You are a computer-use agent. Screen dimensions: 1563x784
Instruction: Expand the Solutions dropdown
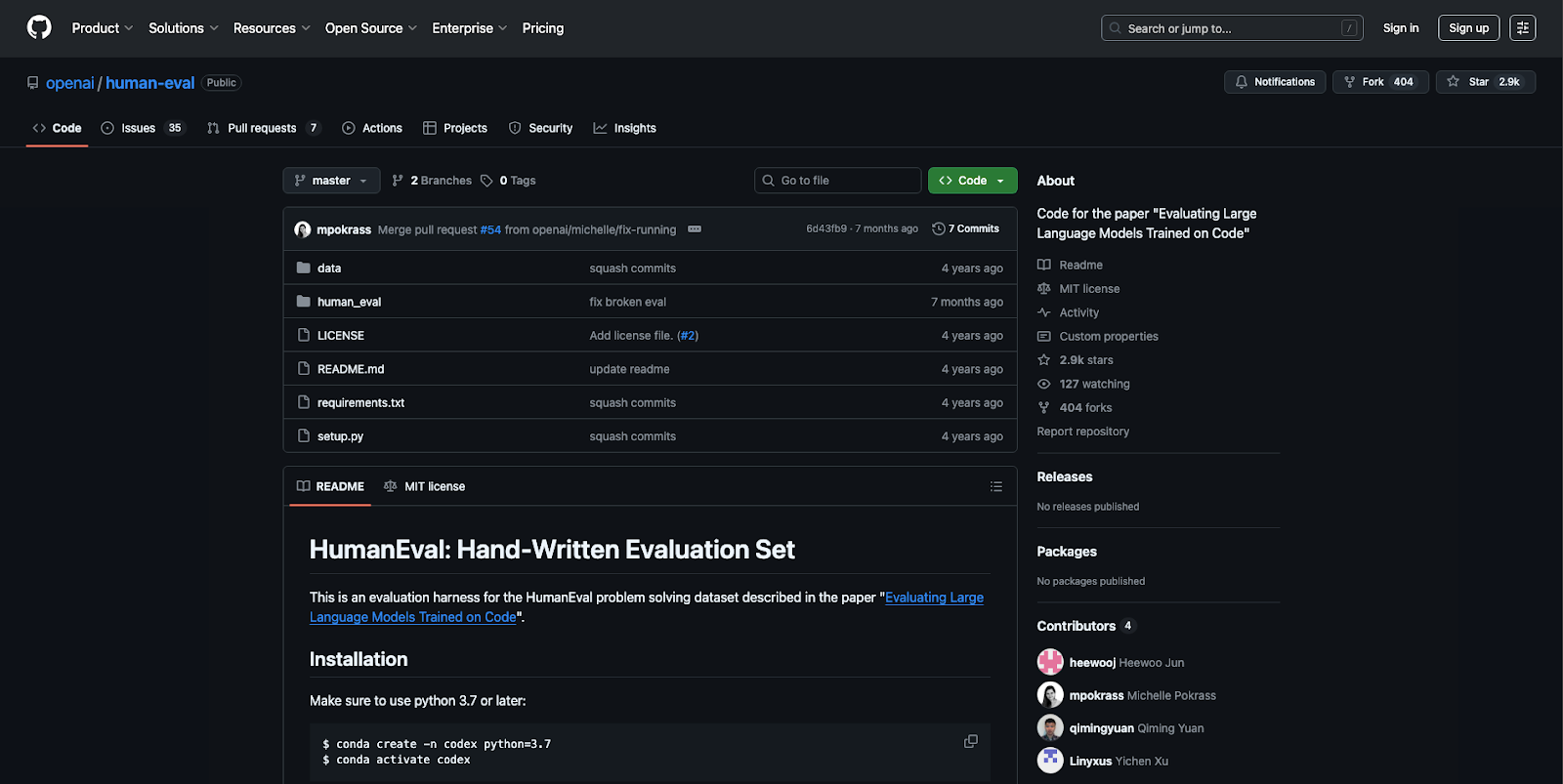pos(183,28)
